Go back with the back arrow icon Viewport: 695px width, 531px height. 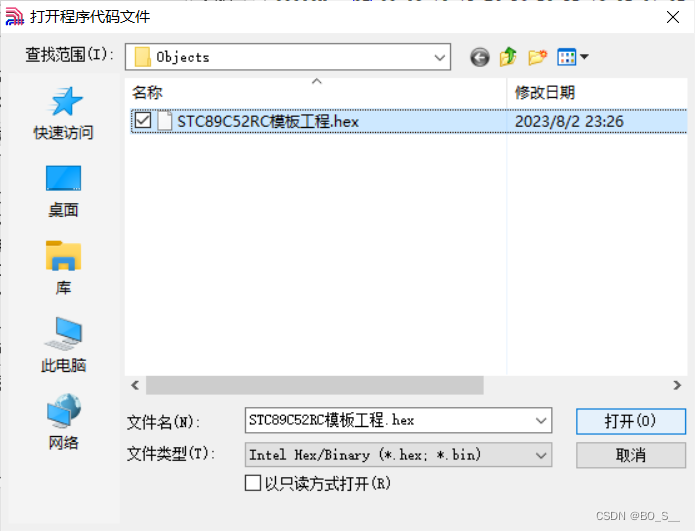pyautogui.click(x=480, y=57)
